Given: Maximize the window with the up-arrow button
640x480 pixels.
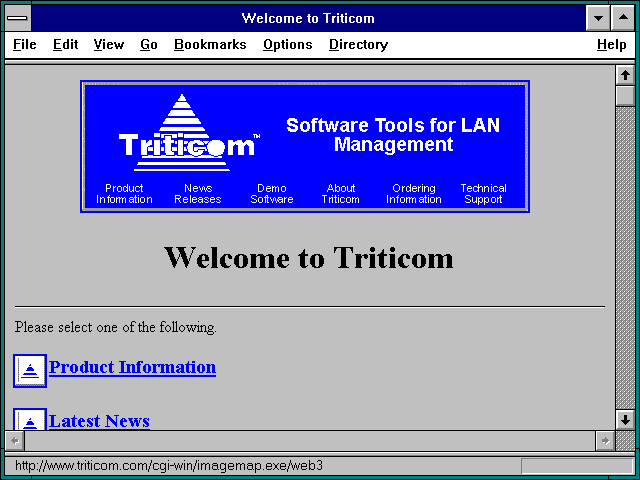Looking at the screenshot, I should pyautogui.click(x=623, y=18).
